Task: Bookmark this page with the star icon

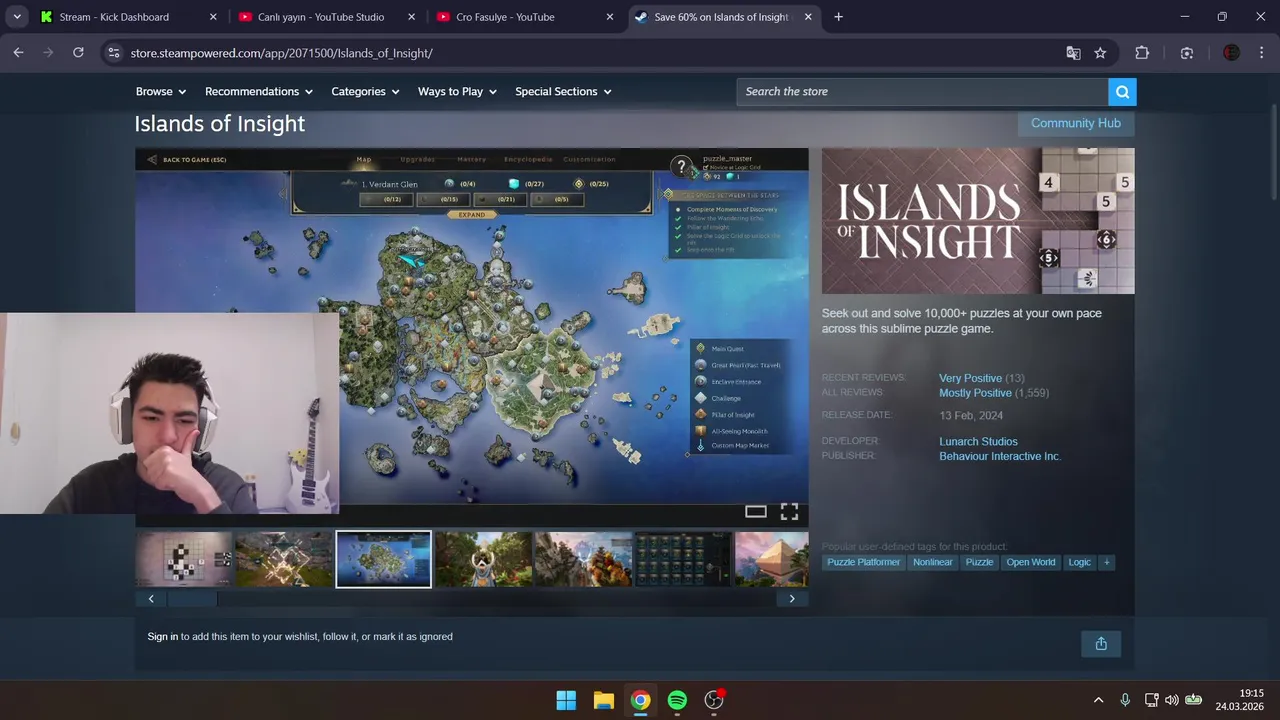Action: pyautogui.click(x=1100, y=53)
